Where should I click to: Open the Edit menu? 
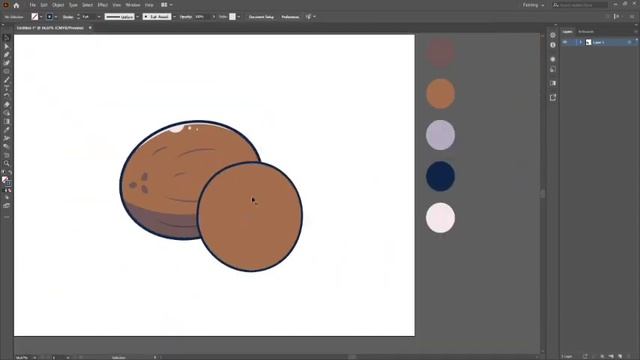[x=44, y=5]
